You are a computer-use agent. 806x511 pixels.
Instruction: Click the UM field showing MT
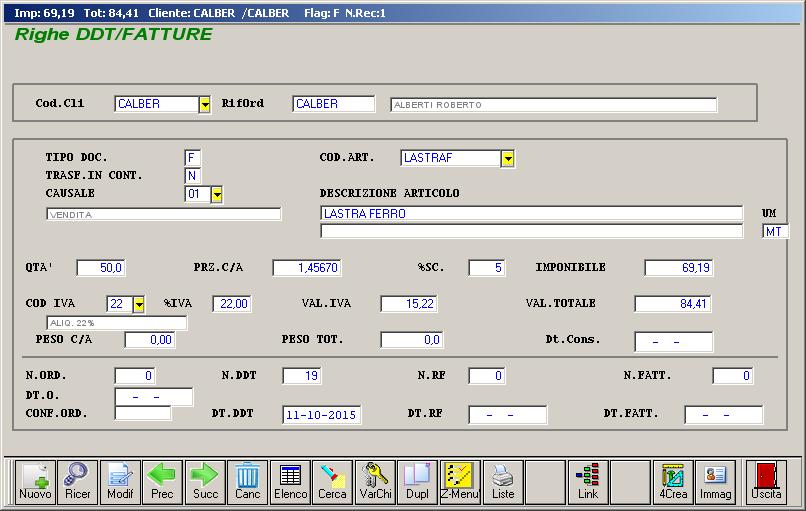775,231
